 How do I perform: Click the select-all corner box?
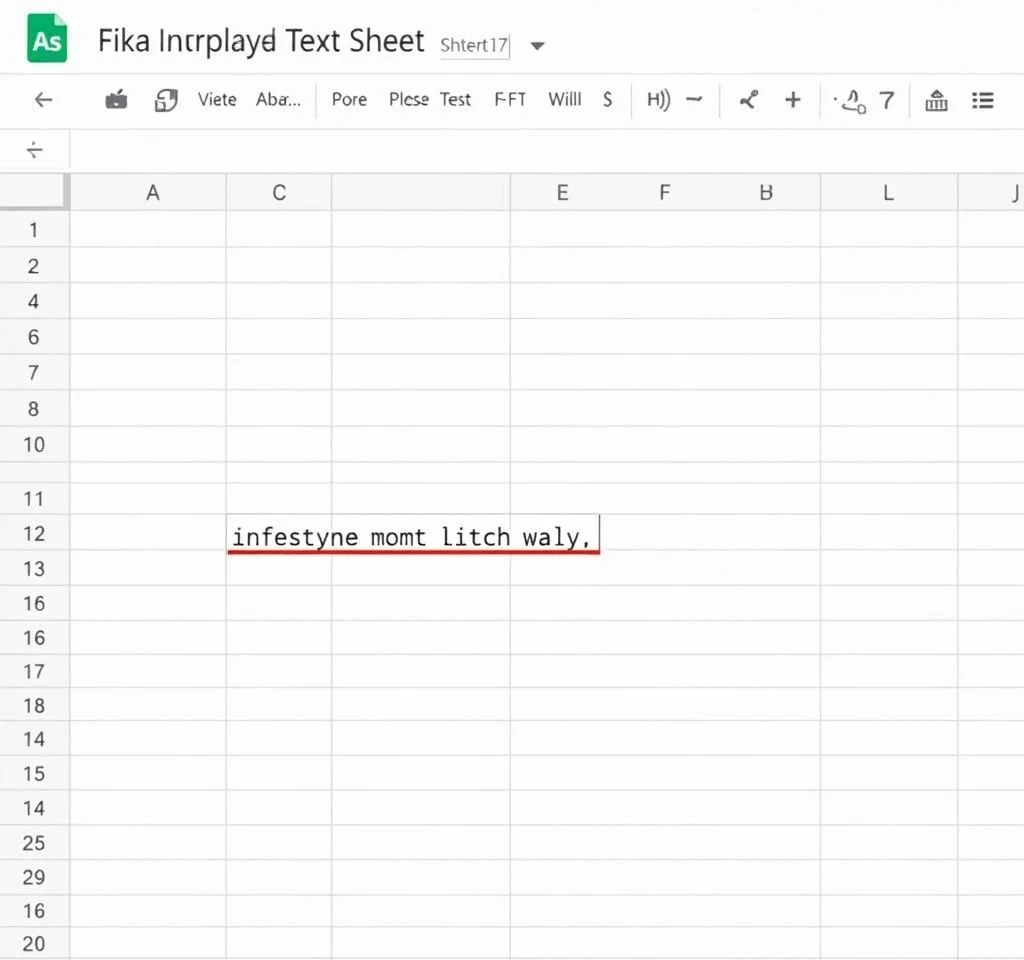click(35, 192)
